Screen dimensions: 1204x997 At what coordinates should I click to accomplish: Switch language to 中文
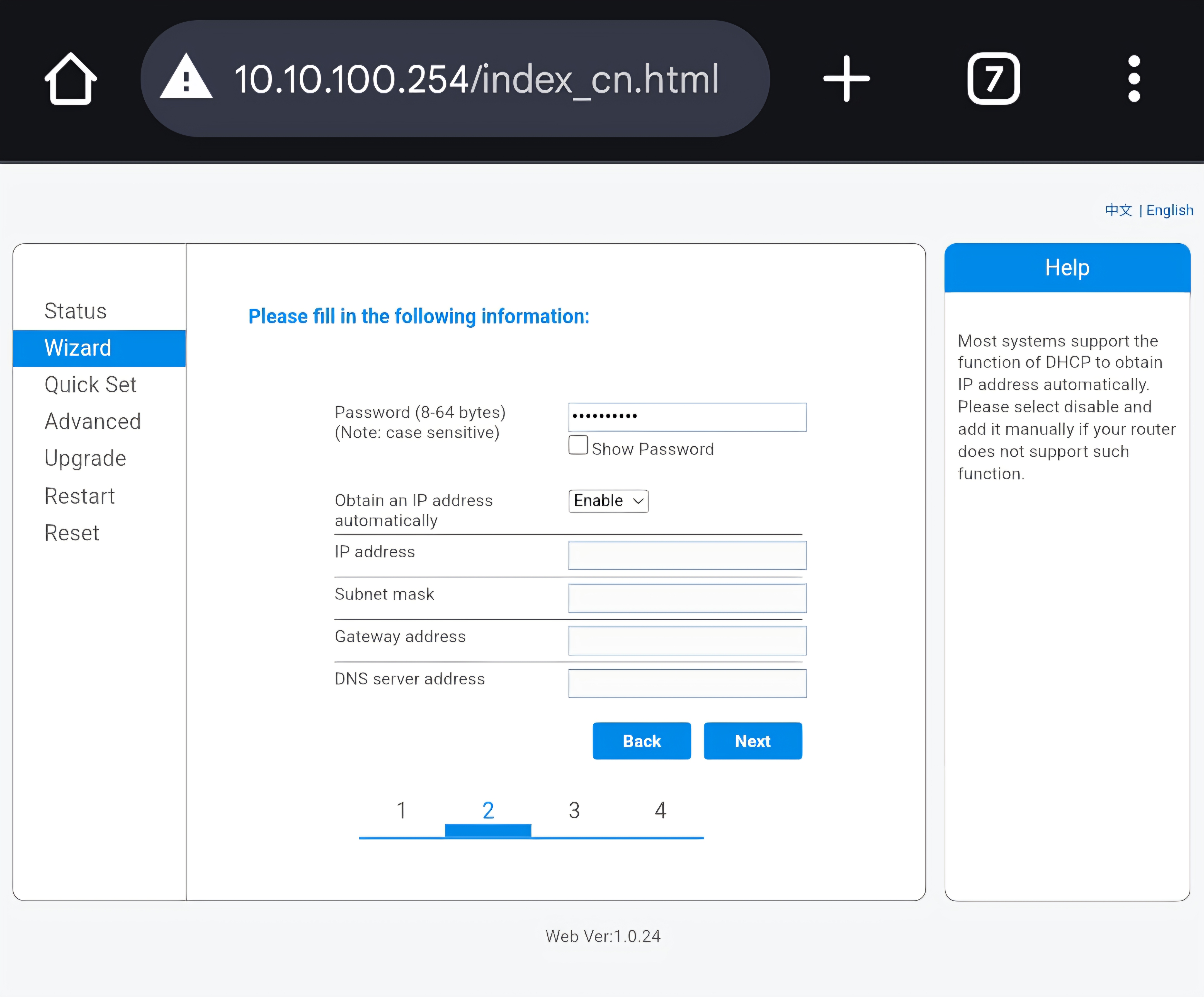coord(1118,210)
